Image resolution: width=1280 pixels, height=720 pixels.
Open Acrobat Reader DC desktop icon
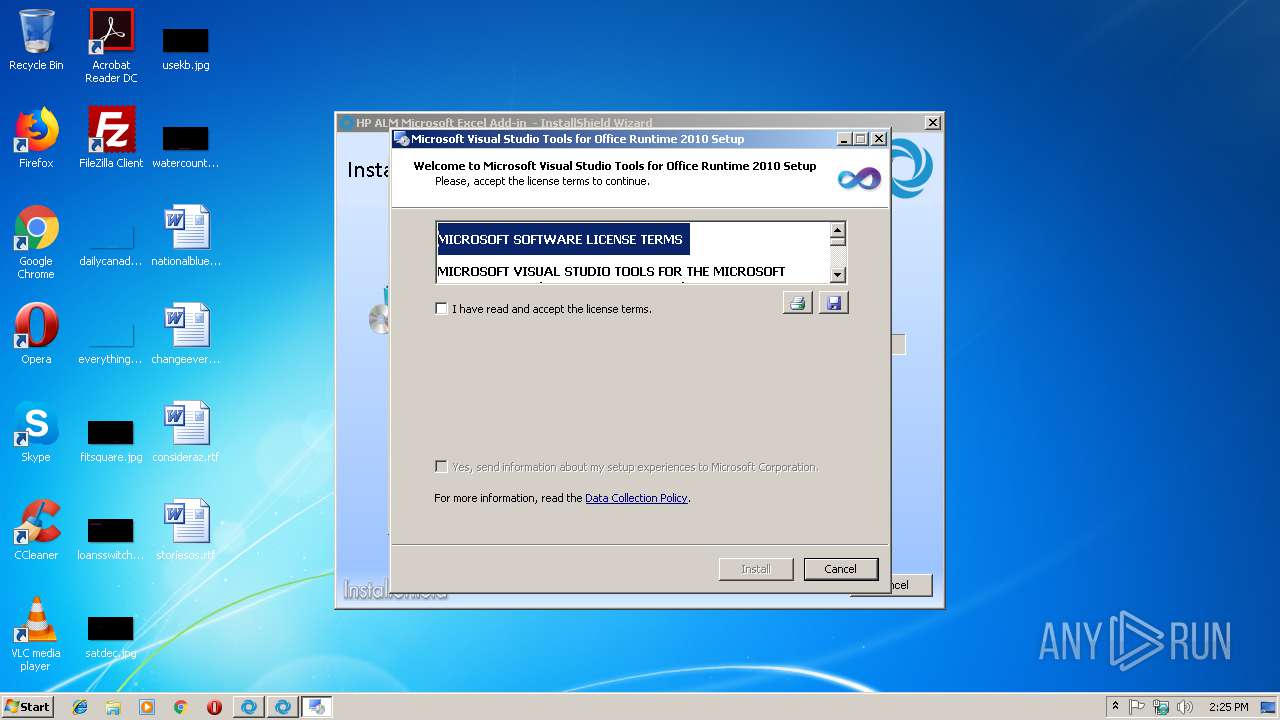(111, 47)
